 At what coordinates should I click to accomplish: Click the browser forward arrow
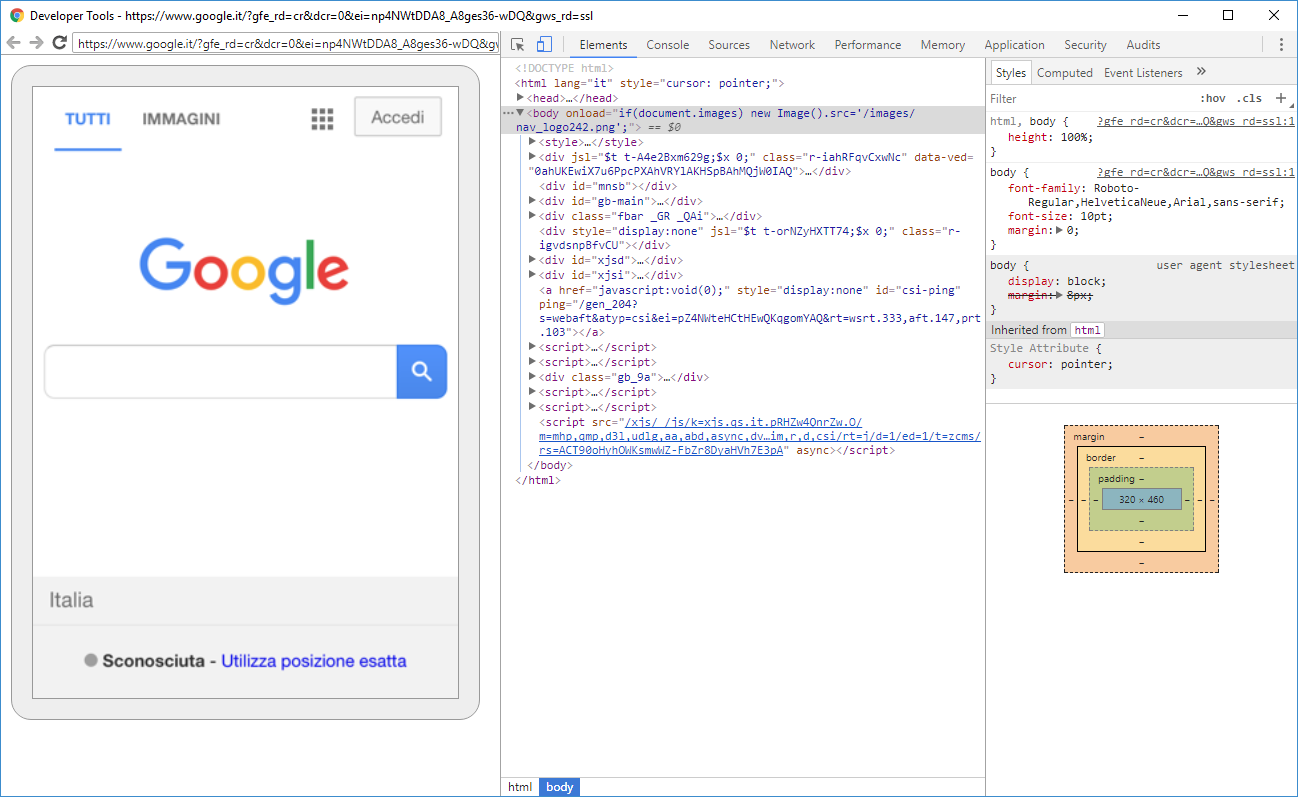pyautogui.click(x=36, y=43)
